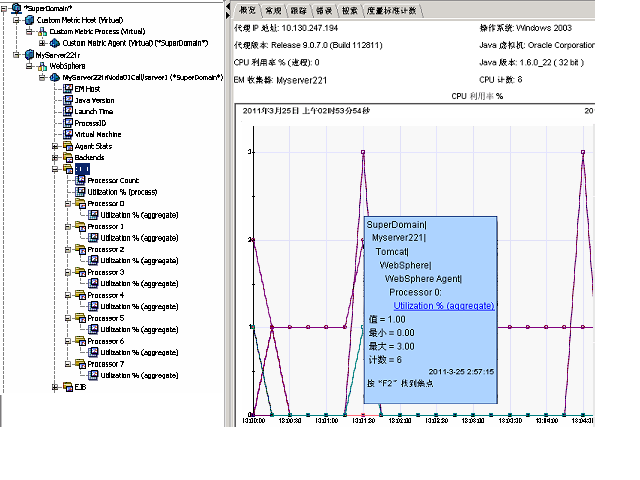
Task: Collapse the WebSphere process node
Action: [x=29, y=66]
